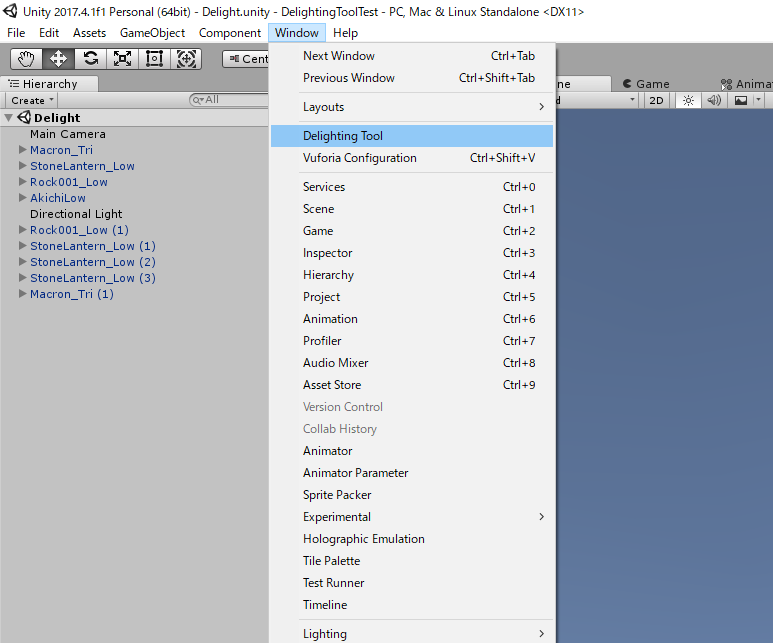The height and width of the screenshot is (643, 773).
Task: Toggle scene lighting sun icon
Action: click(688, 101)
